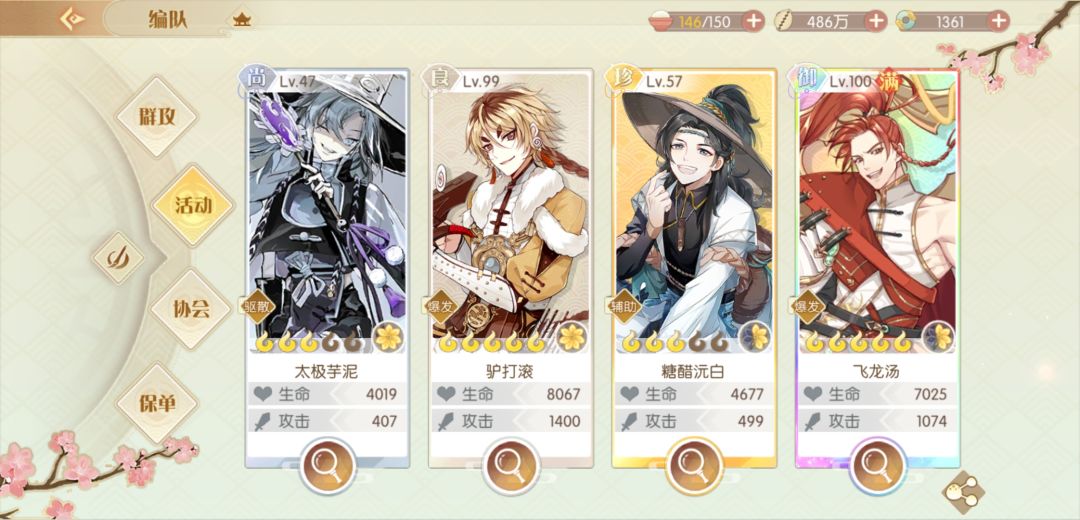1080x520 pixels.
Task: Click the 辅助 role tag on 糖醋沅白
Action: (623, 306)
